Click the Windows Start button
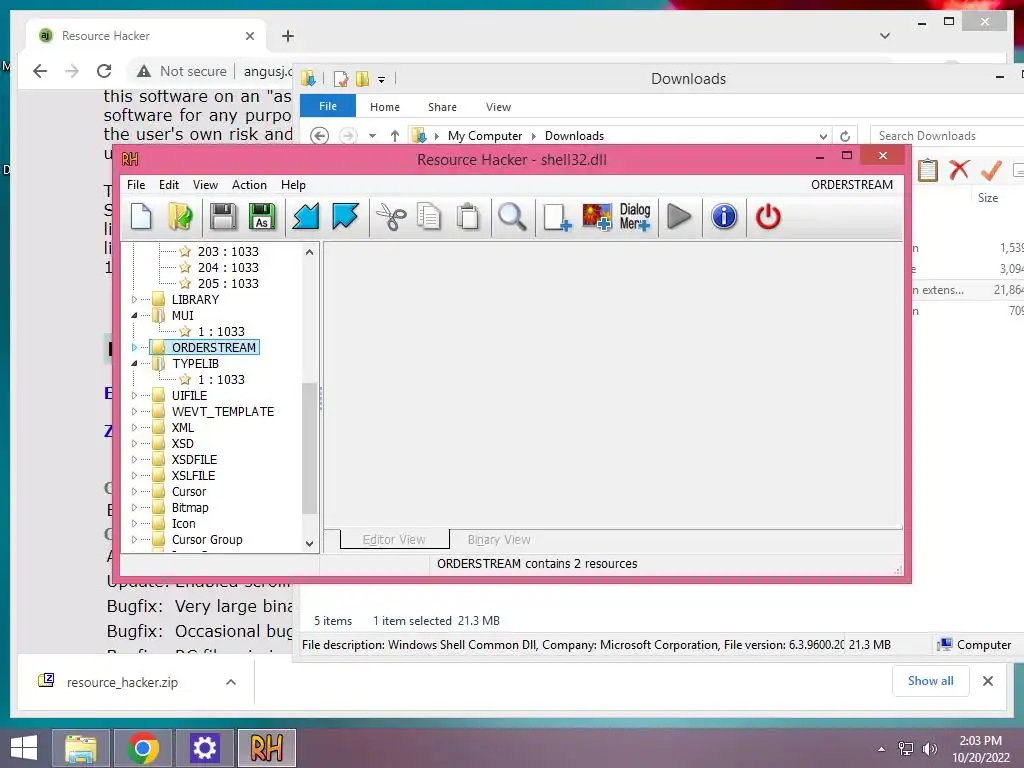This screenshot has width=1024, height=768. [x=24, y=748]
